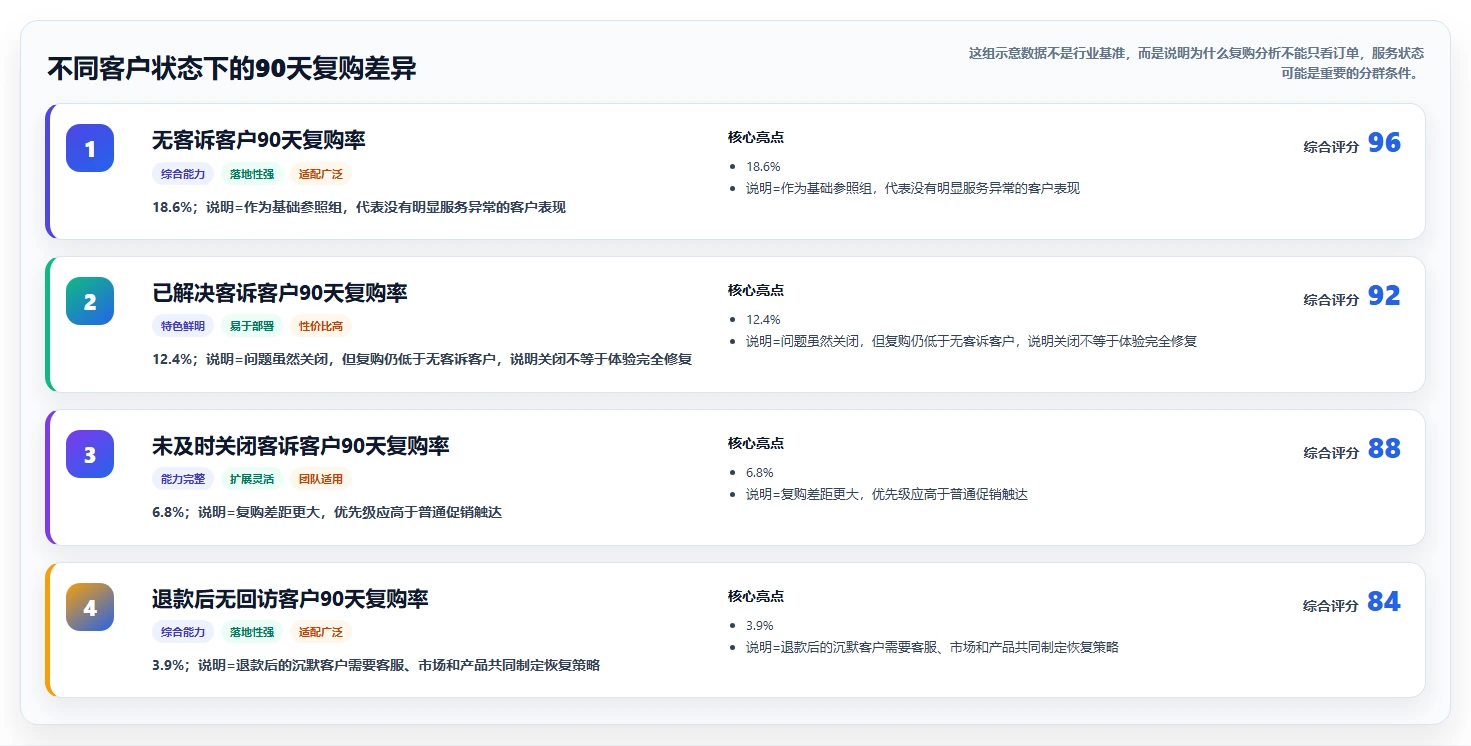Click the 落地性强 tag in the 退款后无回访 card

coord(252,632)
